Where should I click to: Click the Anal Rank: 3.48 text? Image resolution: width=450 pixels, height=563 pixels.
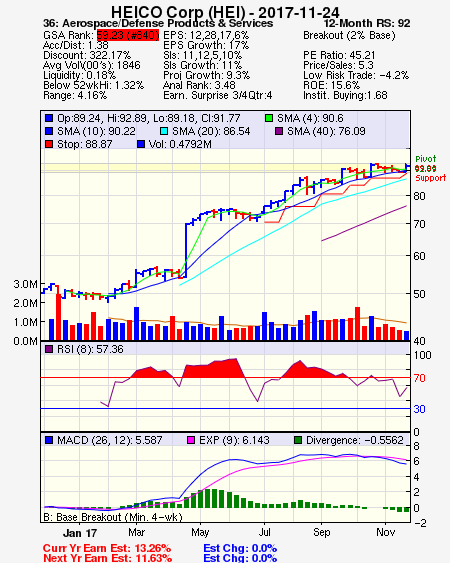[x=199, y=85]
